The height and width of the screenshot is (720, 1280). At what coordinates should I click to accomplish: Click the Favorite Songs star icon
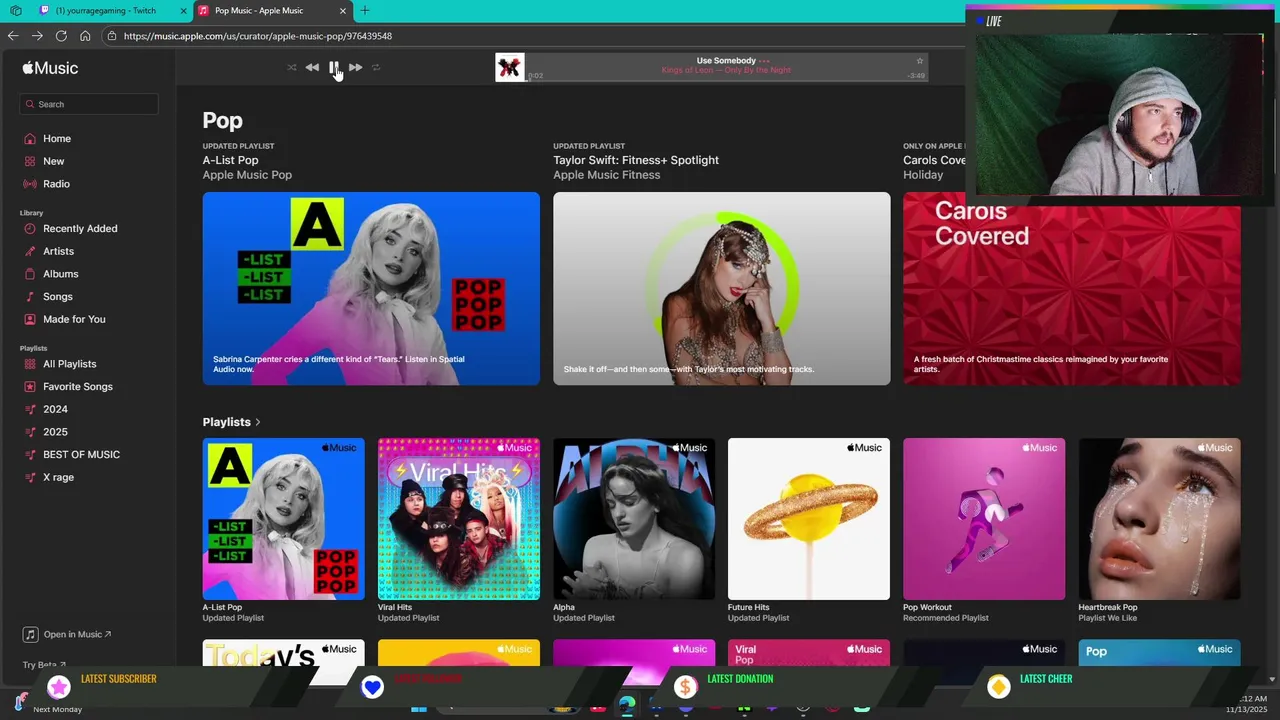pyautogui.click(x=30, y=387)
